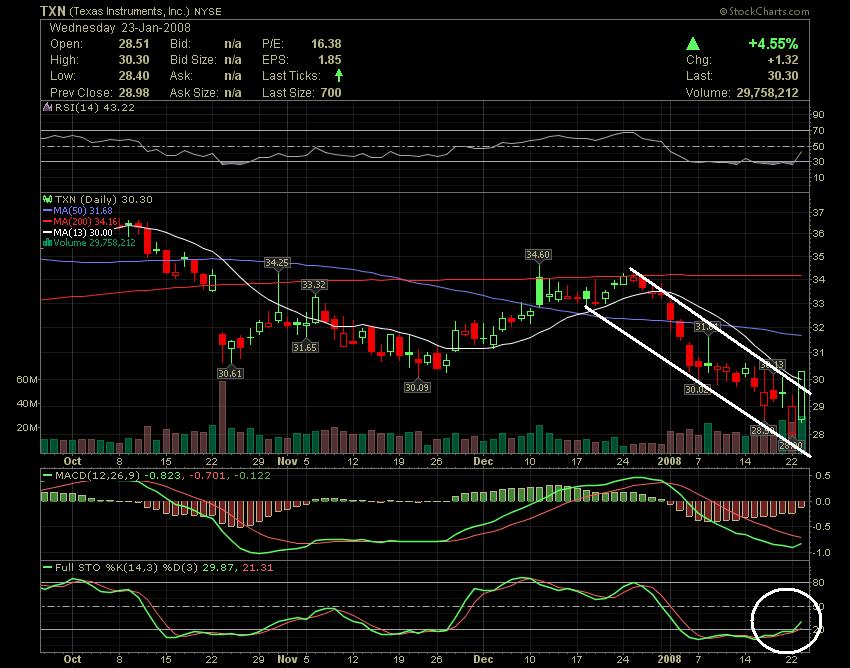Click the TXN ticker symbol title
Viewport: 850px width, 668px height.
(53, 11)
